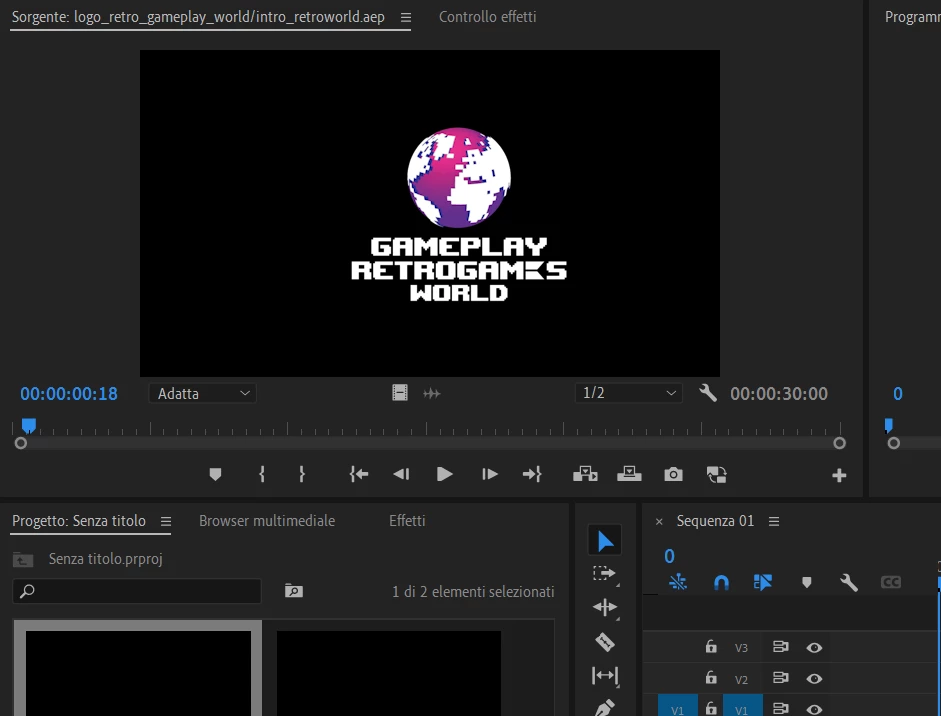
Task: Toggle nest sequence insert mode
Action: 678,582
